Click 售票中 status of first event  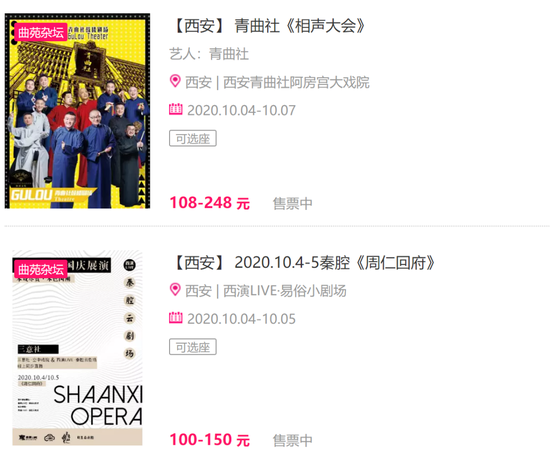[x=293, y=203]
